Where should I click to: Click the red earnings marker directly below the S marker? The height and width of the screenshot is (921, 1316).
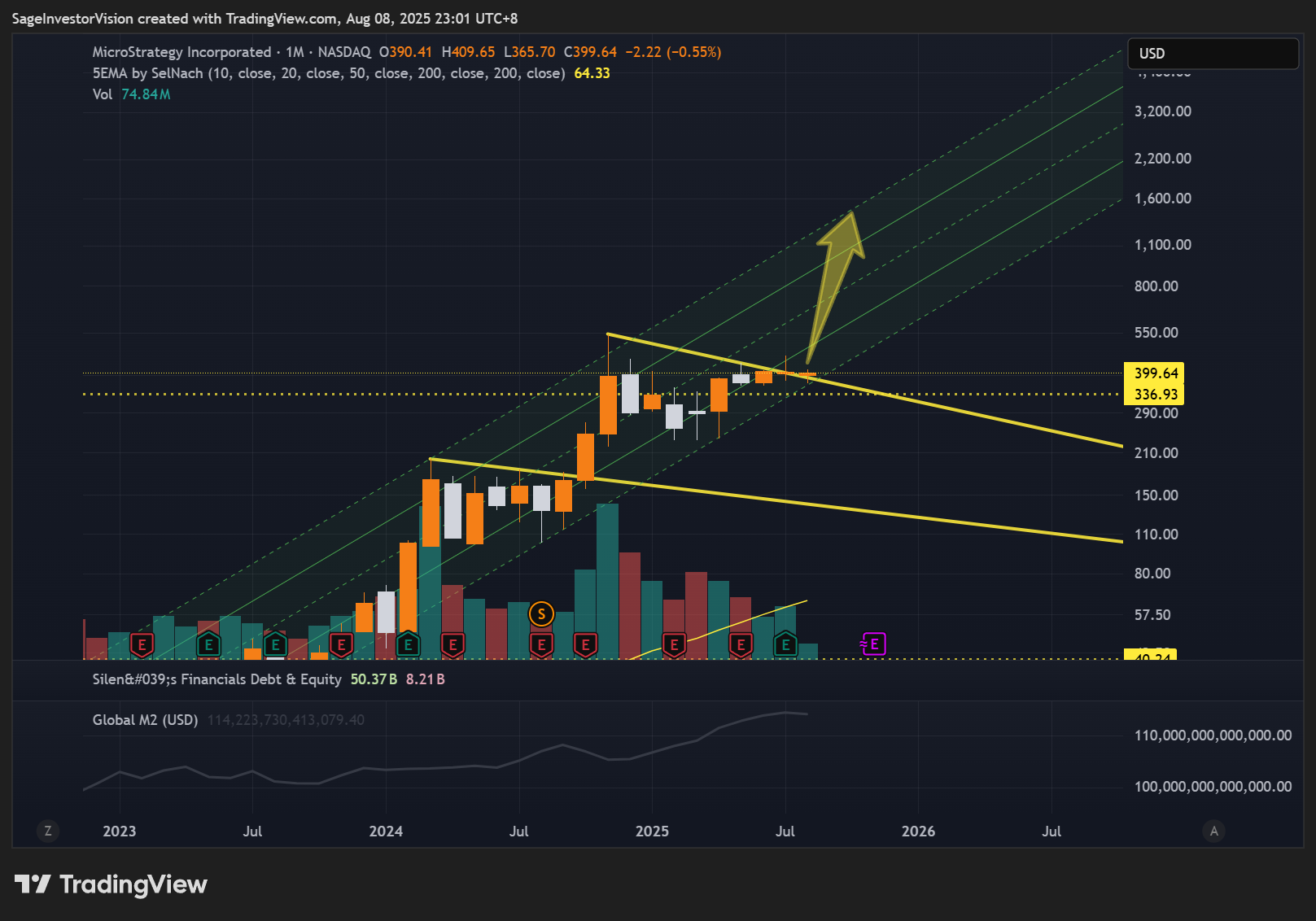(541, 645)
